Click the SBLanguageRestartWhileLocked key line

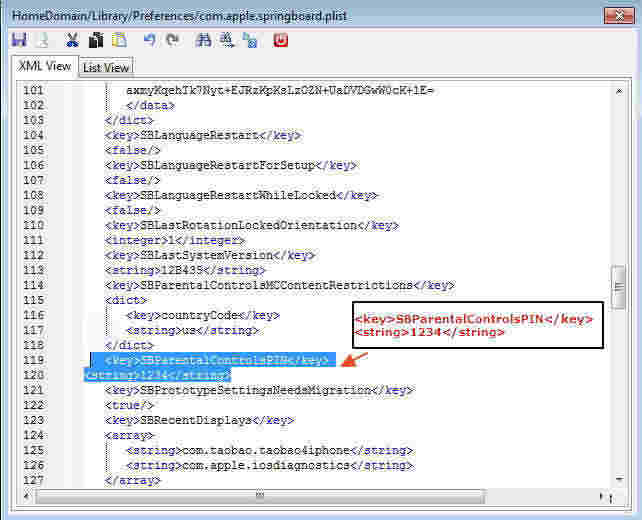[241, 195]
